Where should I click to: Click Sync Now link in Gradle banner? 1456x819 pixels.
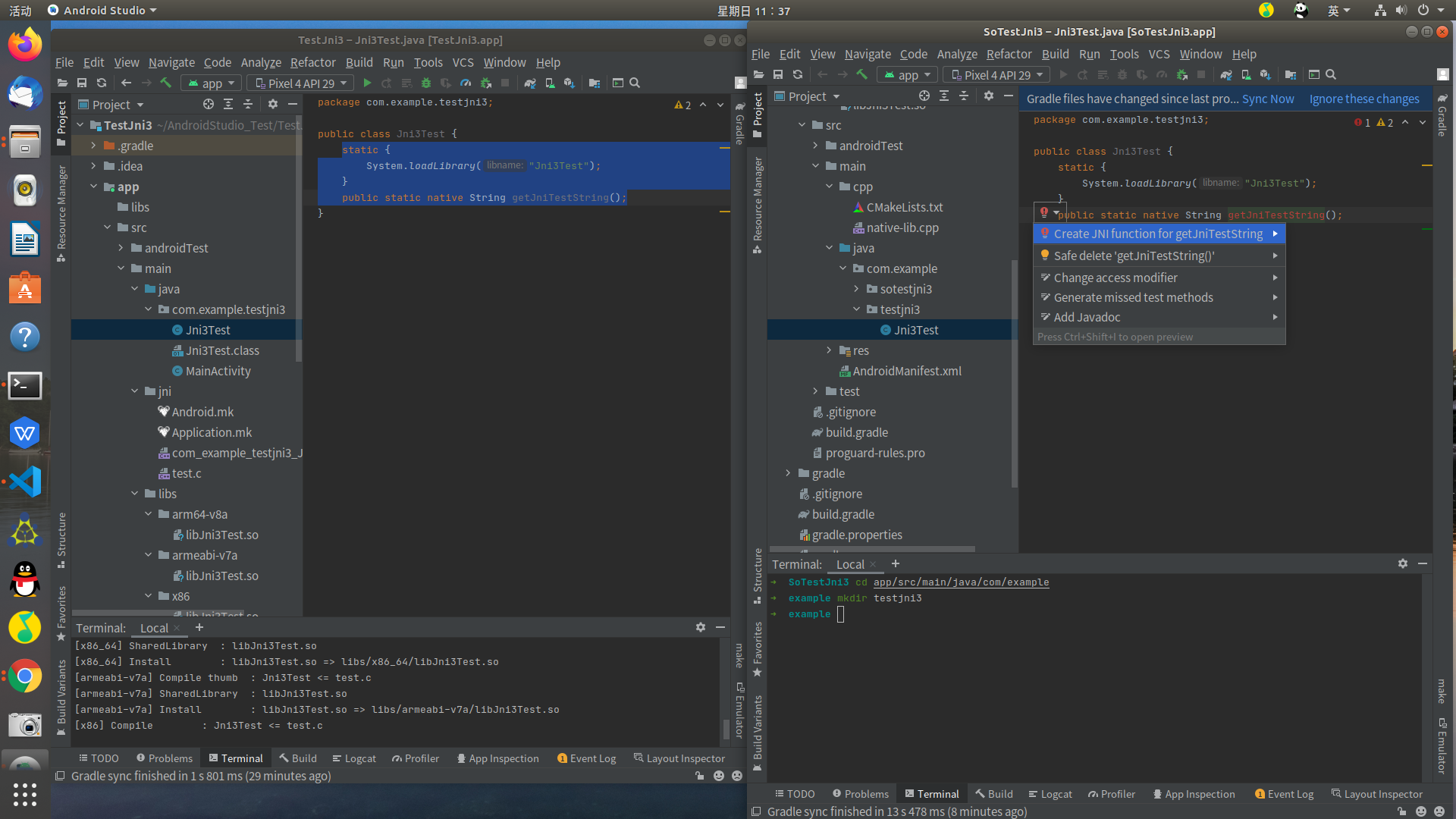coord(1267,99)
